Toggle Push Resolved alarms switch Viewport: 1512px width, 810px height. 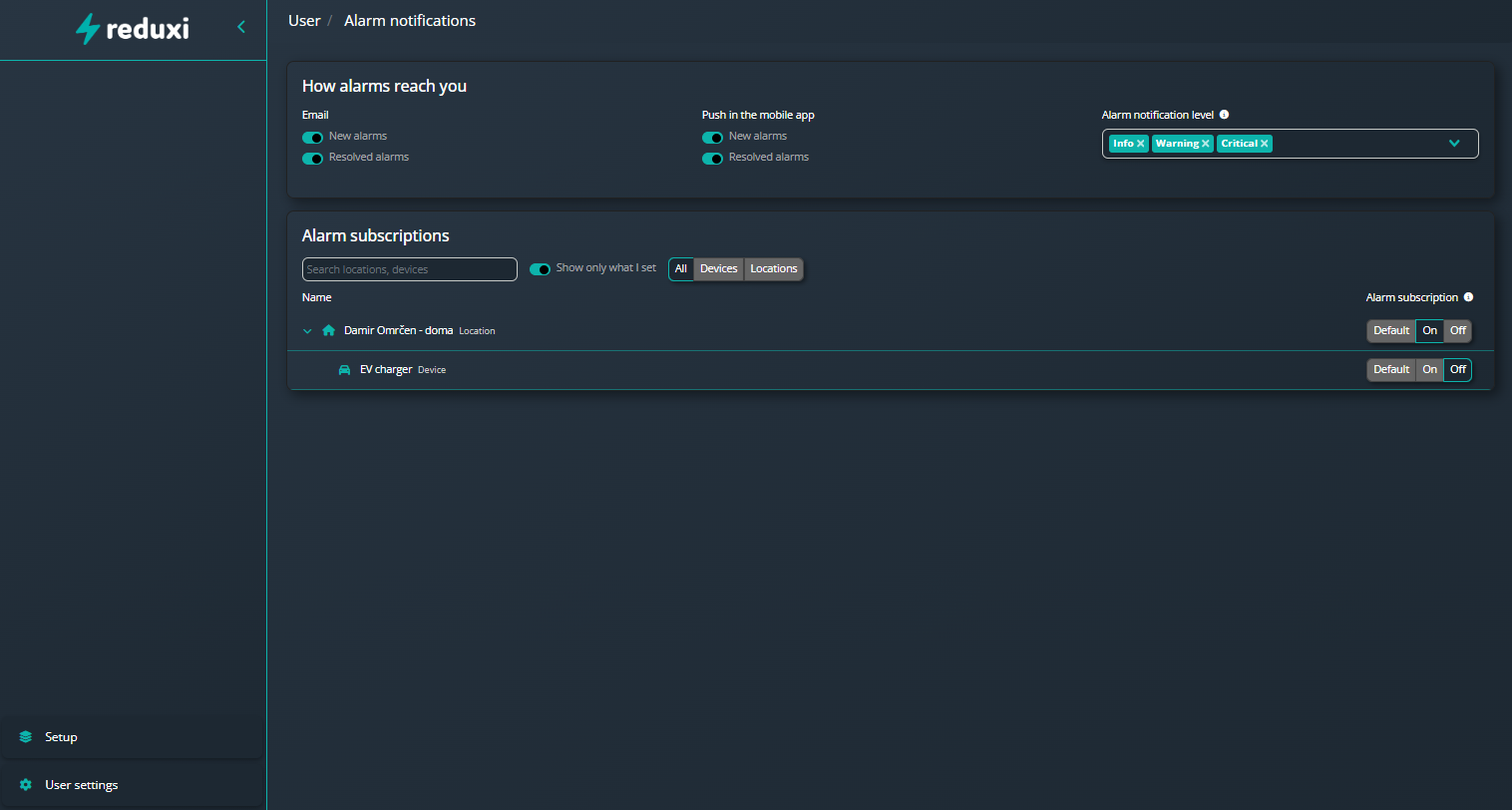(x=712, y=159)
